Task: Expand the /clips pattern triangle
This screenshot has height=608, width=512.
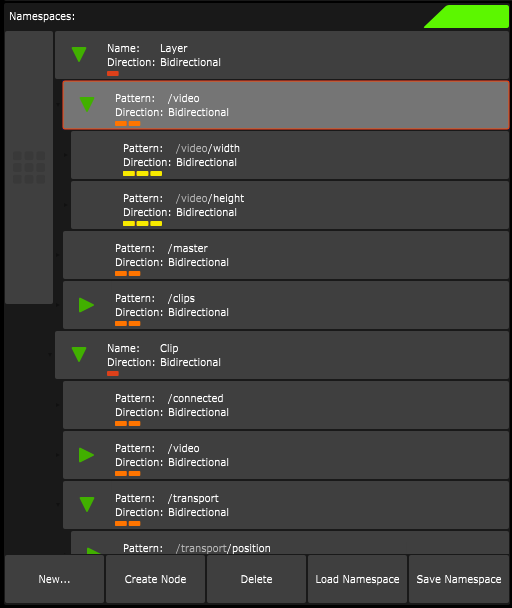Action: tap(86, 305)
